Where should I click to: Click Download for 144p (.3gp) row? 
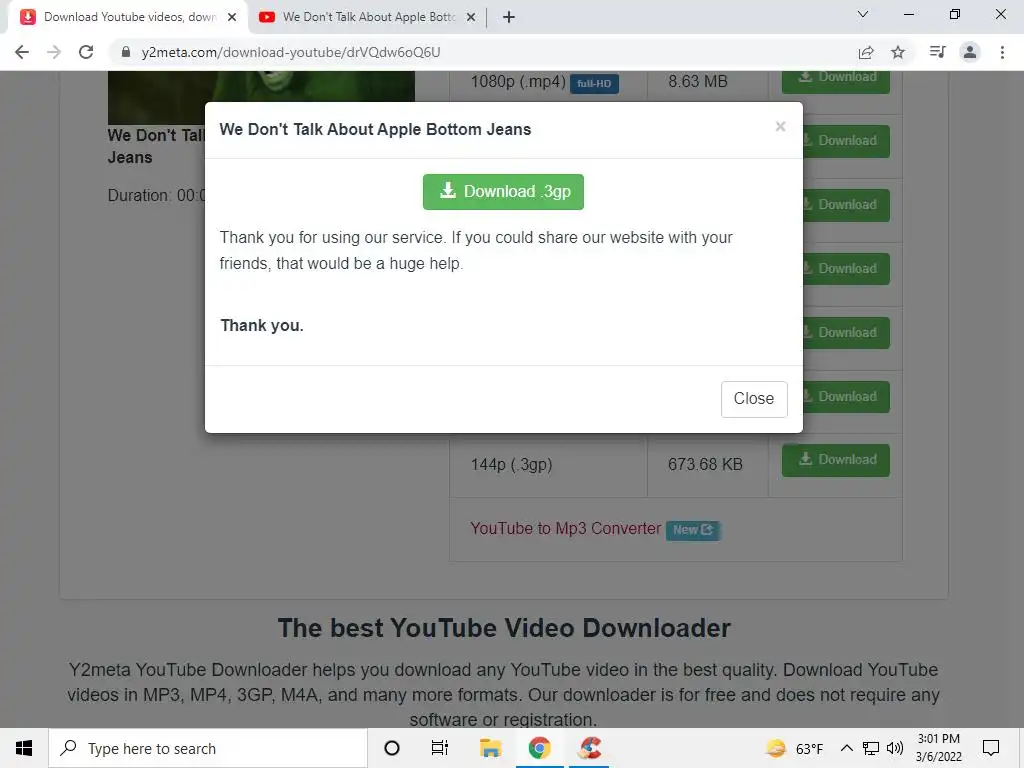tap(835, 460)
